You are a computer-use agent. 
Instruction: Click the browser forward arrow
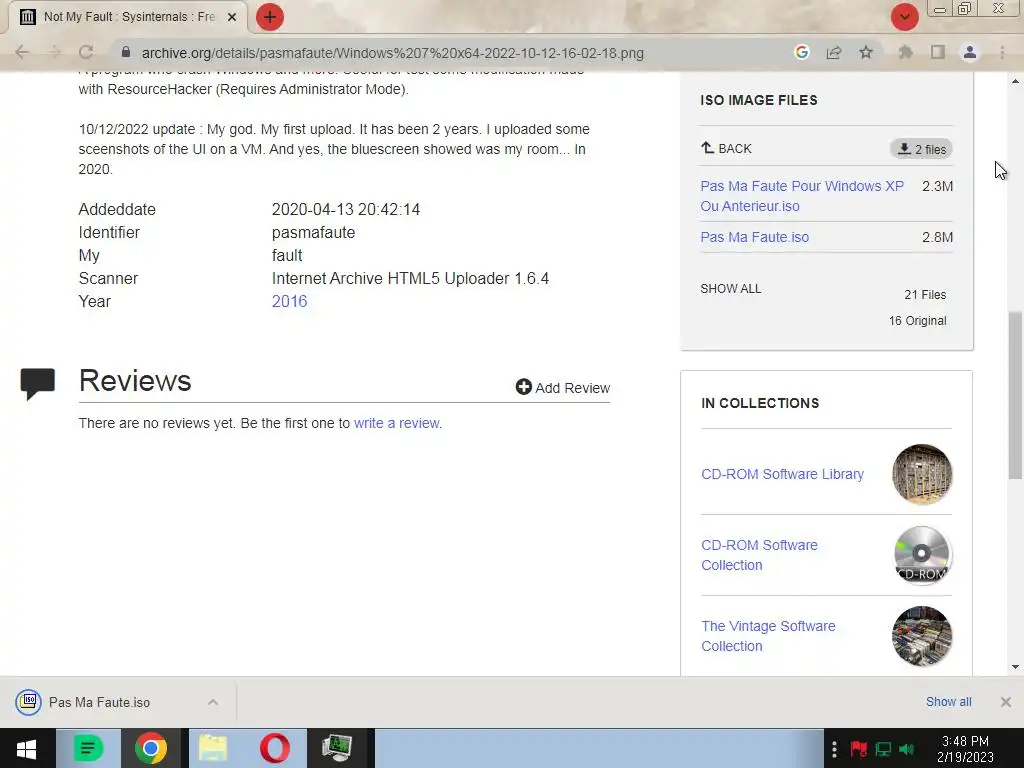point(54,52)
